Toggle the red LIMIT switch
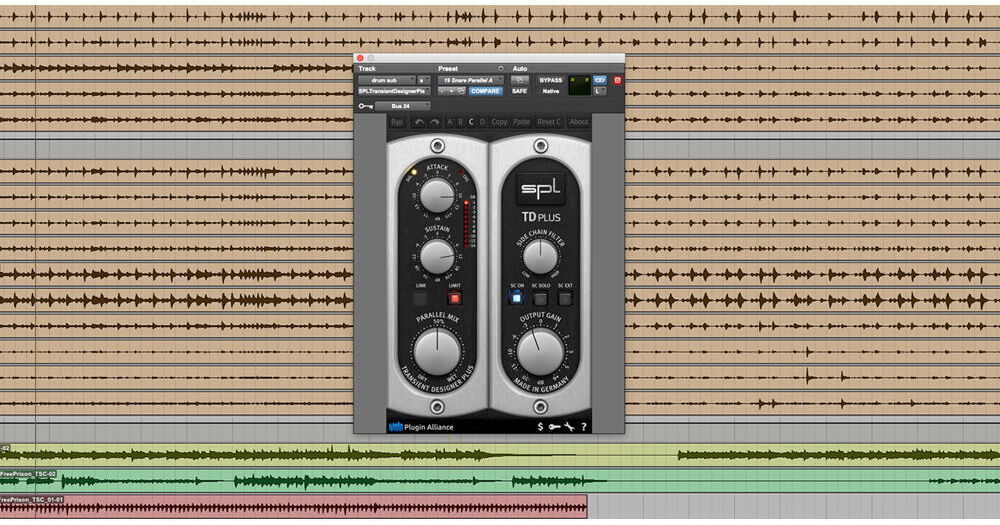The image size is (1000, 525). click(454, 298)
